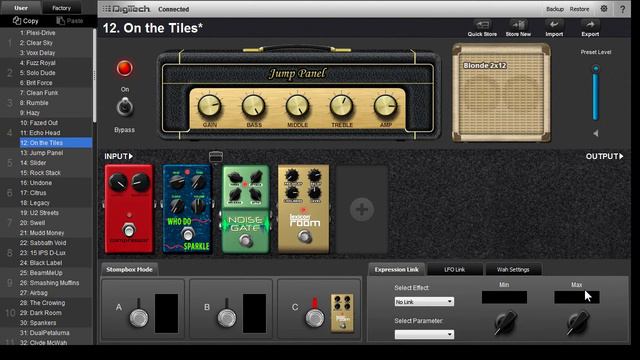The image size is (640, 360).
Task: Adjust the Preset Level slider
Action: click(x=596, y=93)
